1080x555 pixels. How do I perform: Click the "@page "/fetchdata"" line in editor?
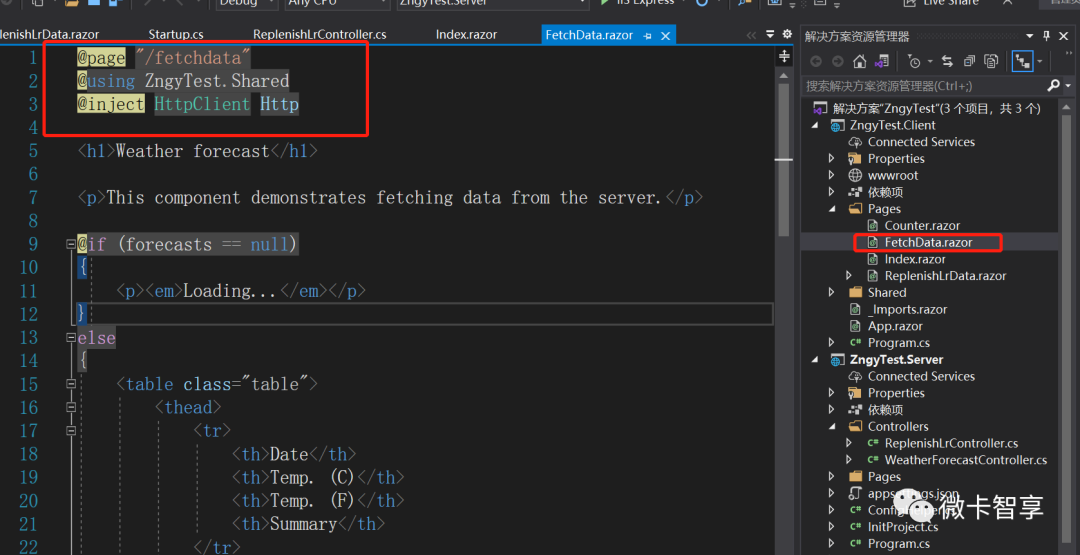164,57
